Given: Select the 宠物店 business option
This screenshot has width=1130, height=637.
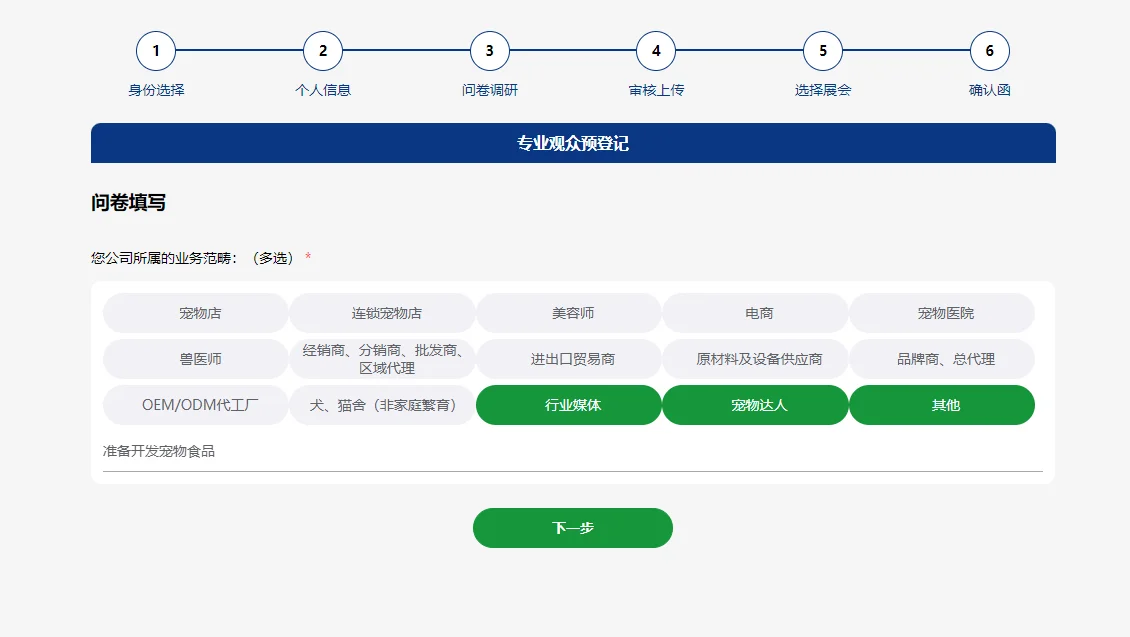Looking at the screenshot, I should (x=194, y=312).
